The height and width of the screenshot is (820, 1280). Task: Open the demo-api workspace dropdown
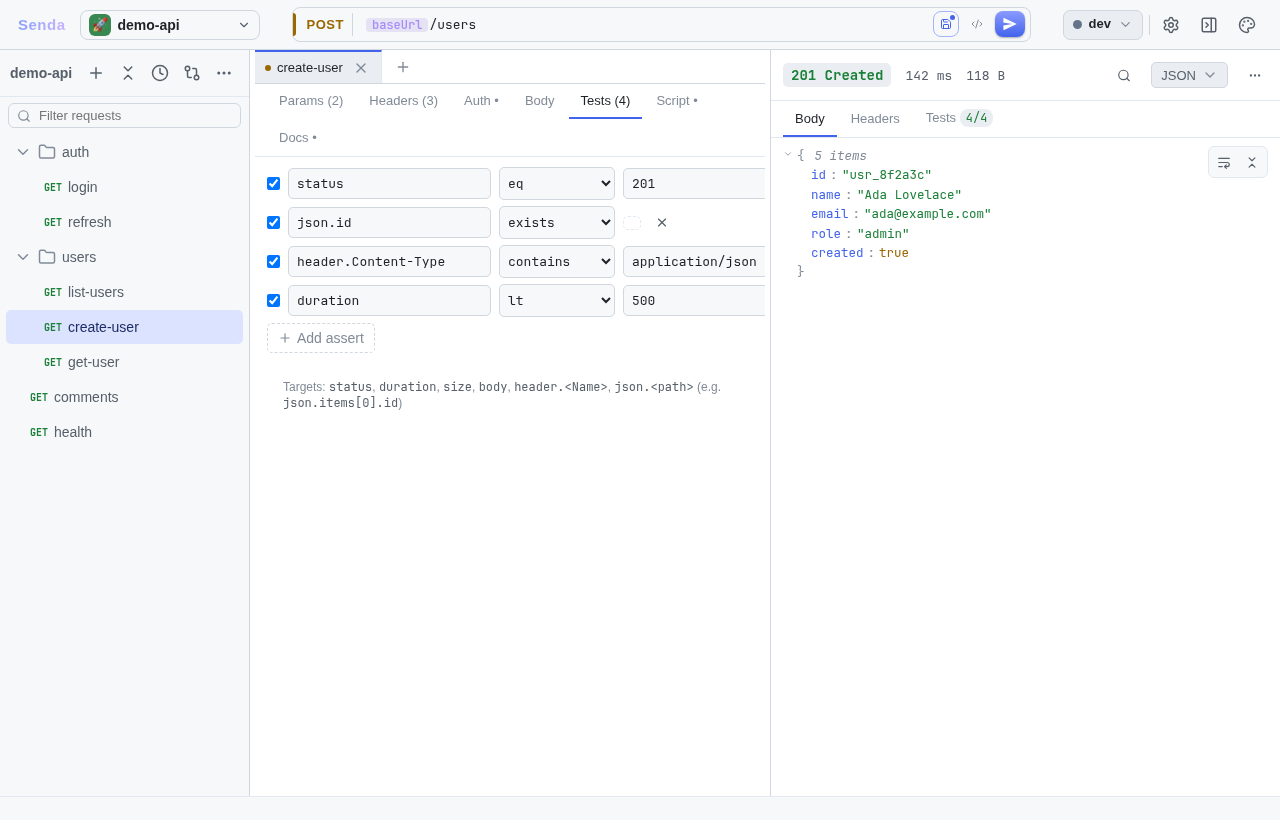tap(170, 25)
